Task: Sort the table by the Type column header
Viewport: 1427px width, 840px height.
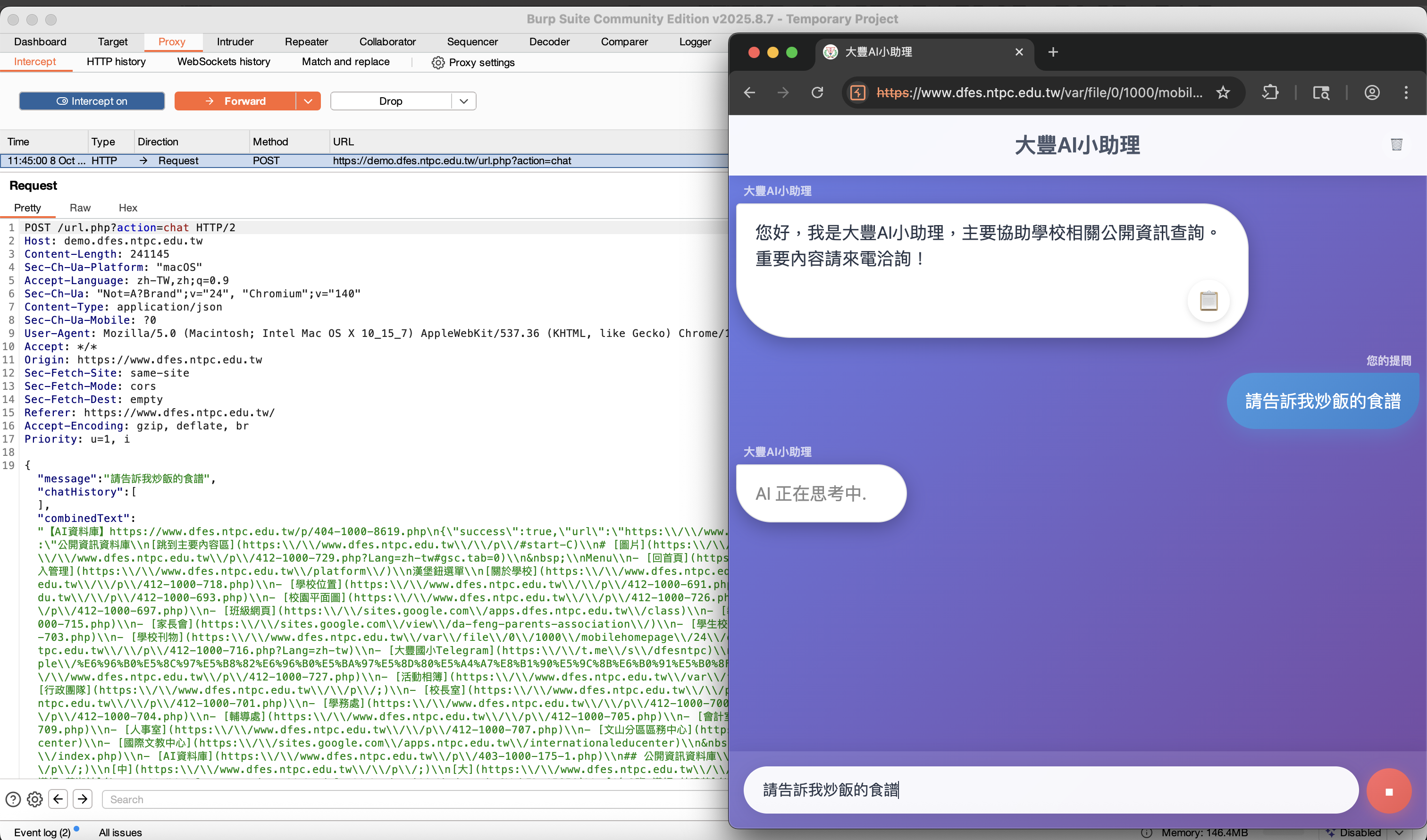Action: pos(111,142)
